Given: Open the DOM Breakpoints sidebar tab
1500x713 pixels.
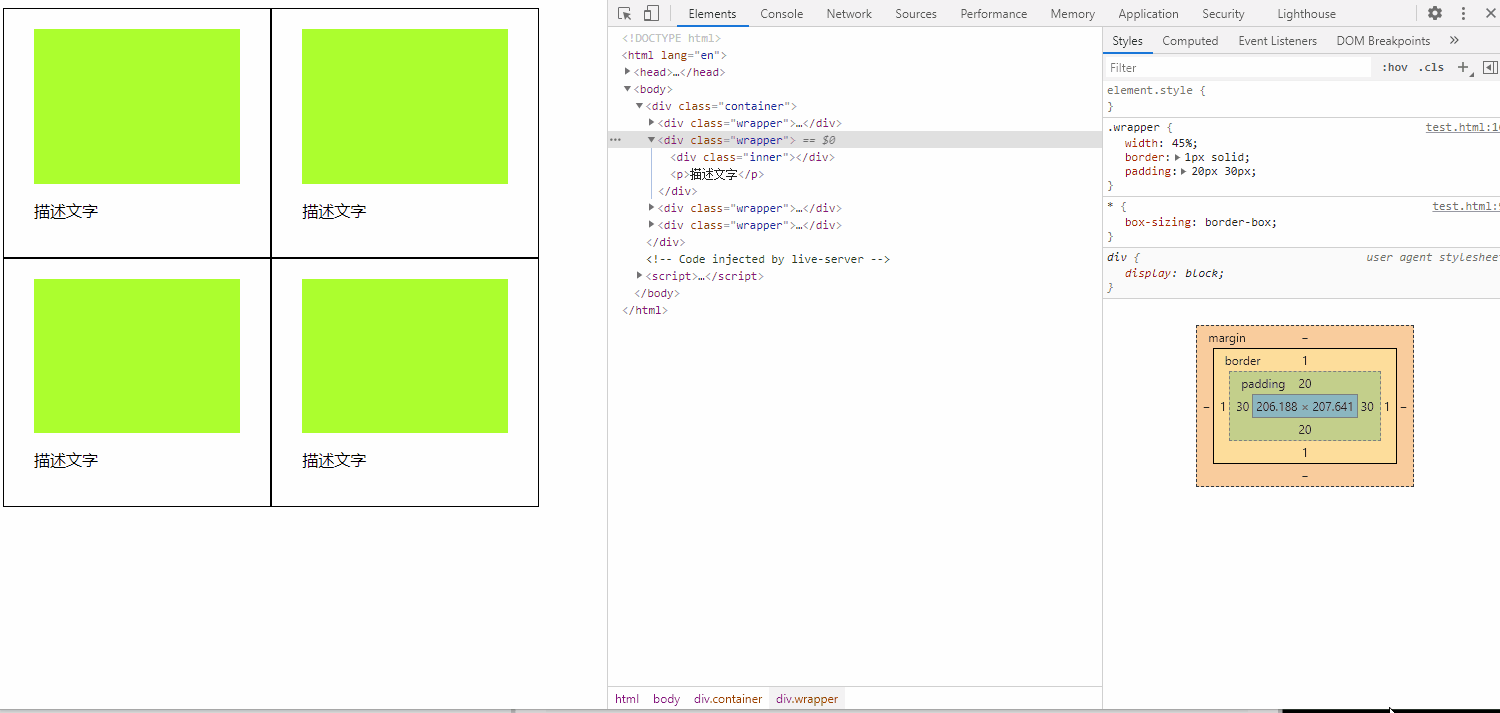Looking at the screenshot, I should point(1383,41).
